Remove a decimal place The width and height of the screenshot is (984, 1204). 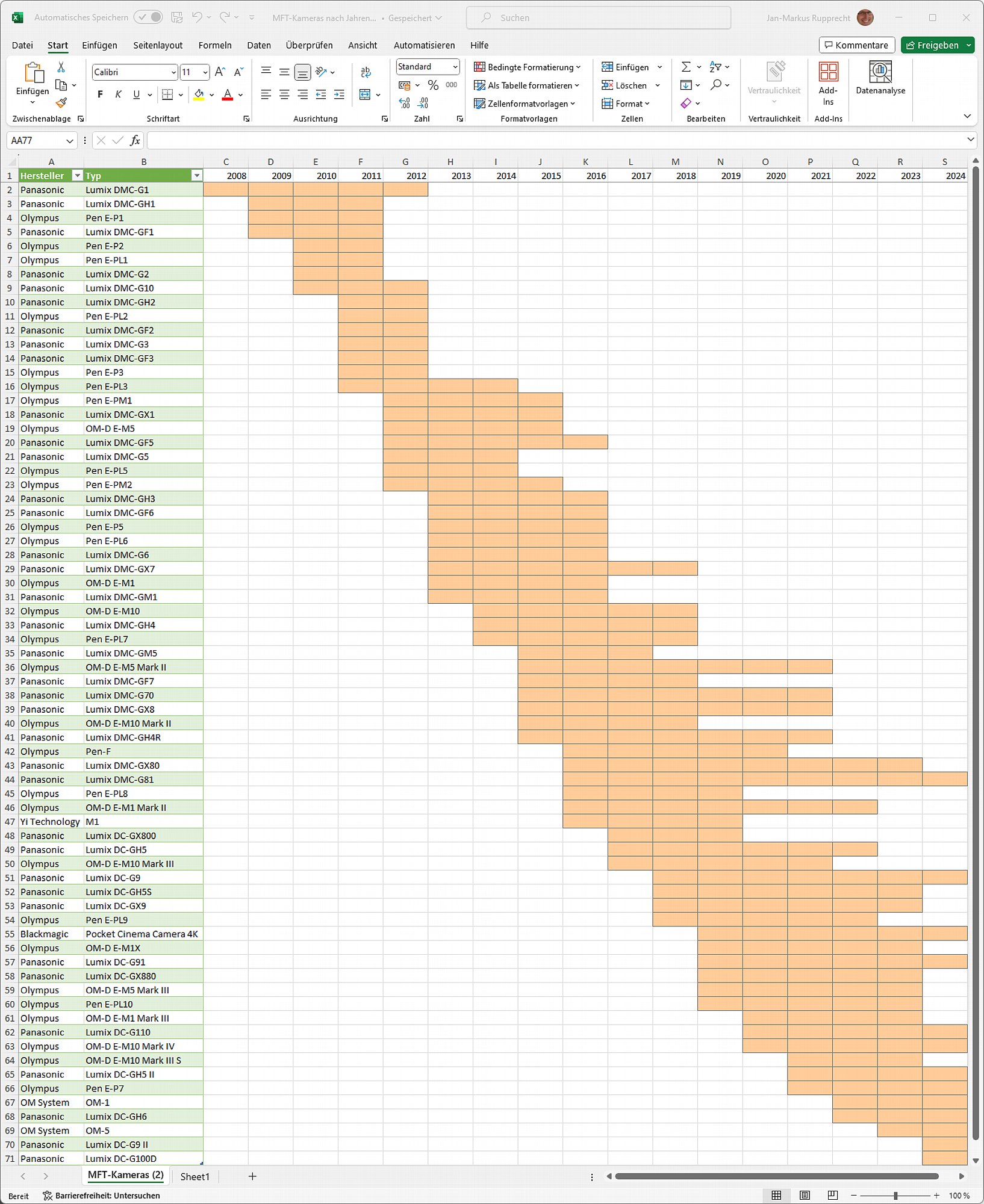pos(423,103)
